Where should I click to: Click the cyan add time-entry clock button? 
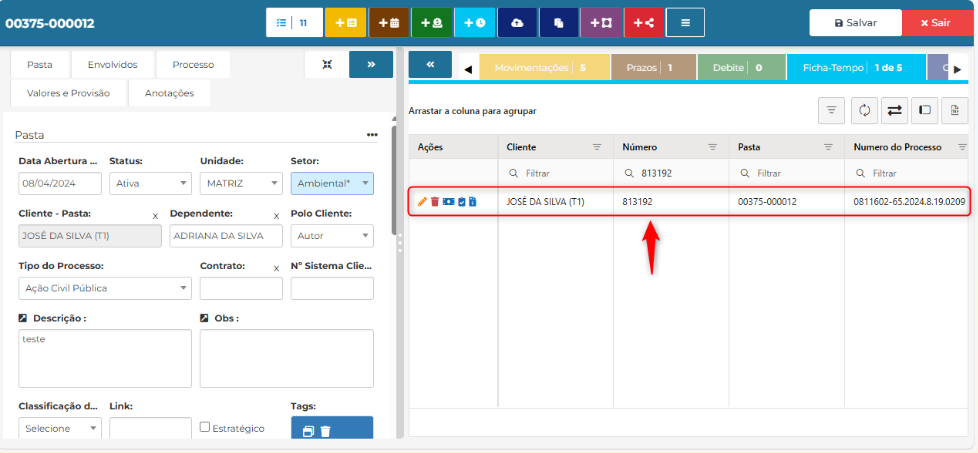tap(475, 22)
